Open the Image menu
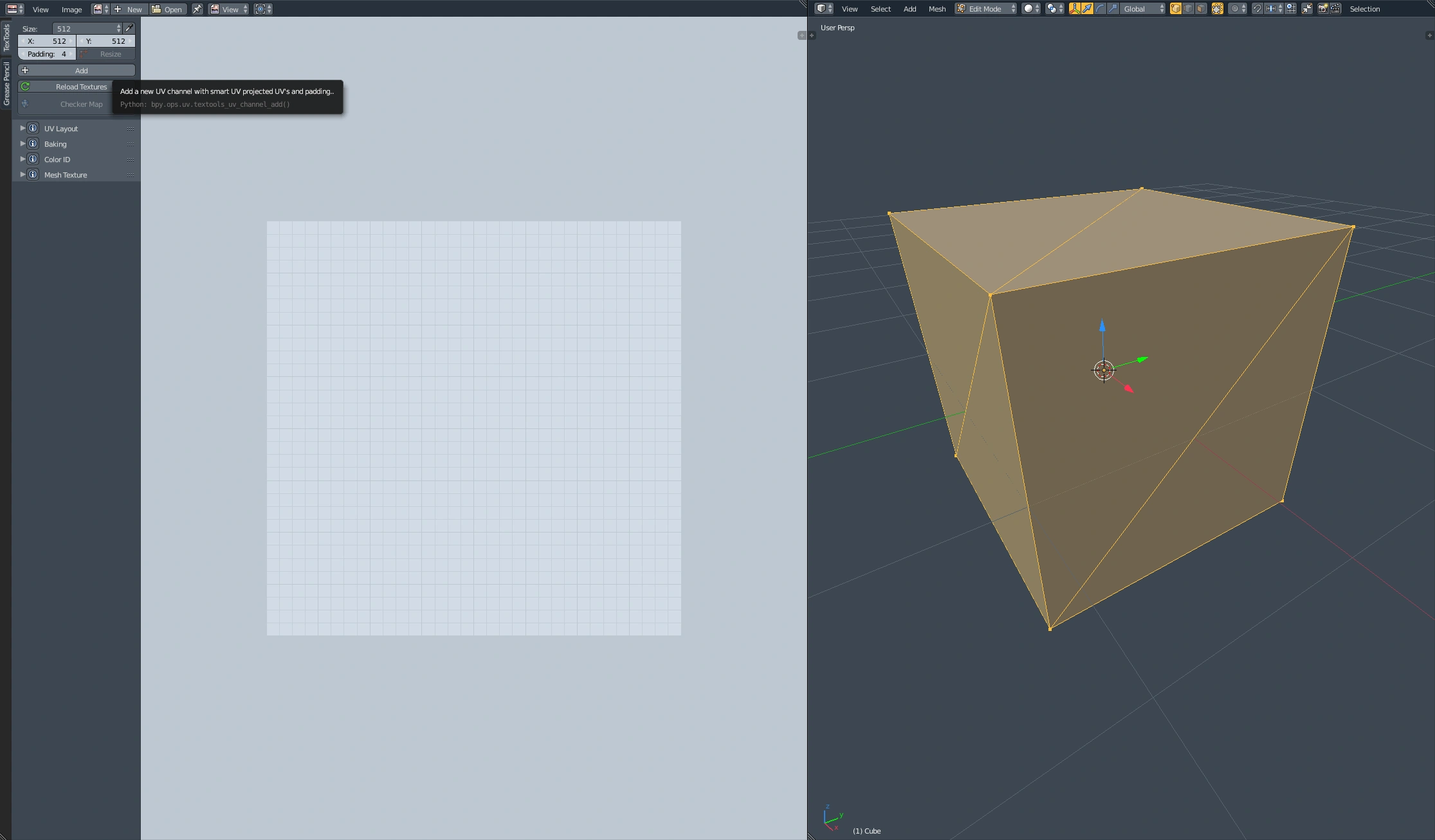The height and width of the screenshot is (840, 1435). tap(71, 10)
